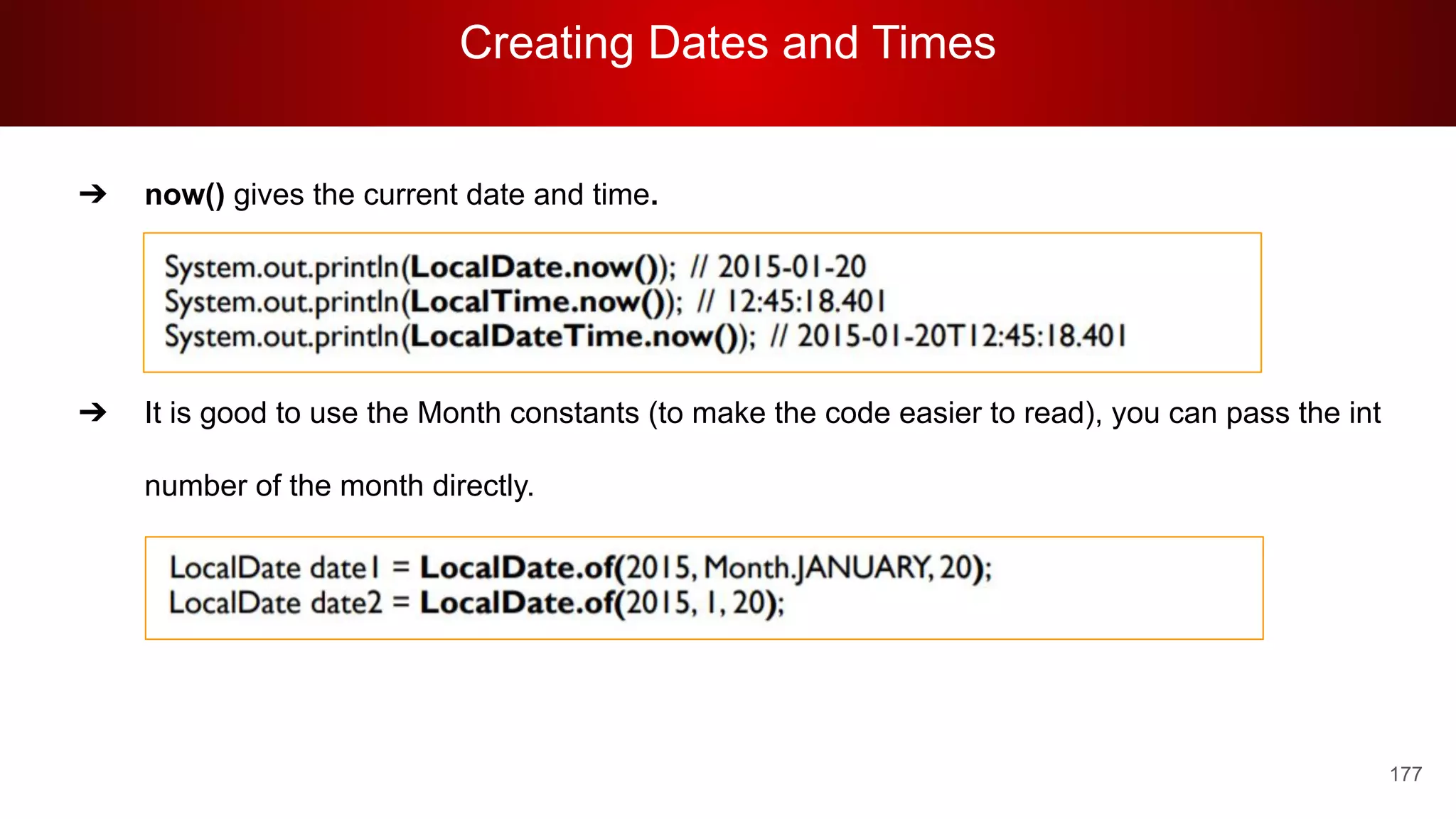Click the // 12:45:18.401 comment
The height and width of the screenshot is (819, 1456).
coord(791,302)
